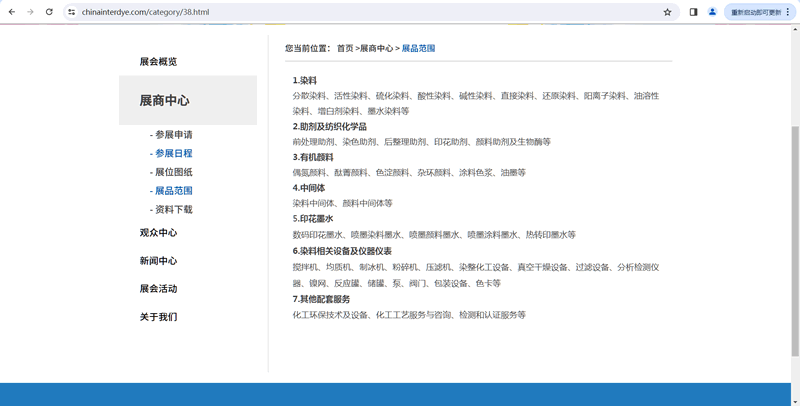Reload the current page
This screenshot has width=800, height=406.
pos(49,12)
